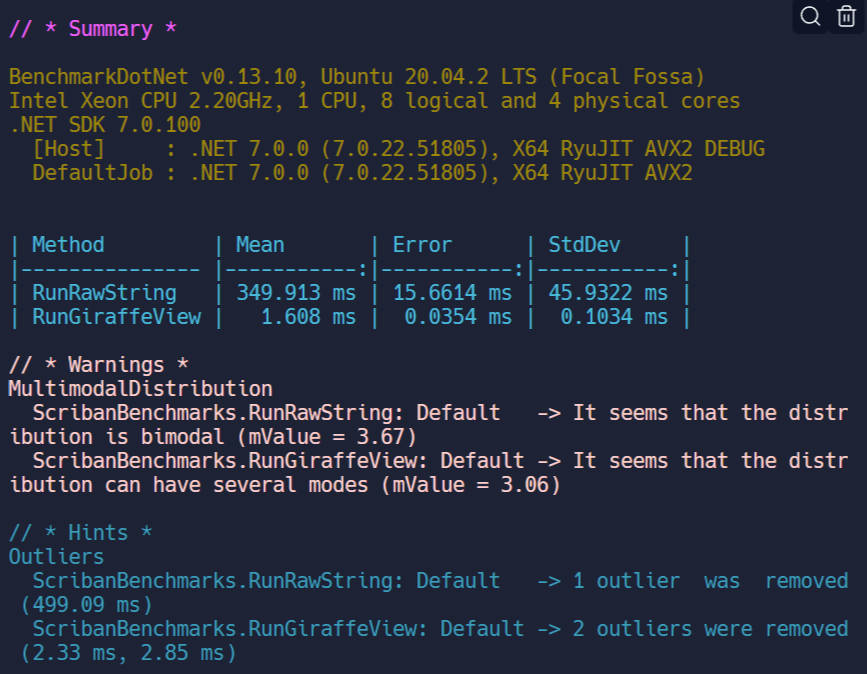The image size is (867, 674).
Task: Click the '// * Summary *' heading
Action: tap(93, 29)
